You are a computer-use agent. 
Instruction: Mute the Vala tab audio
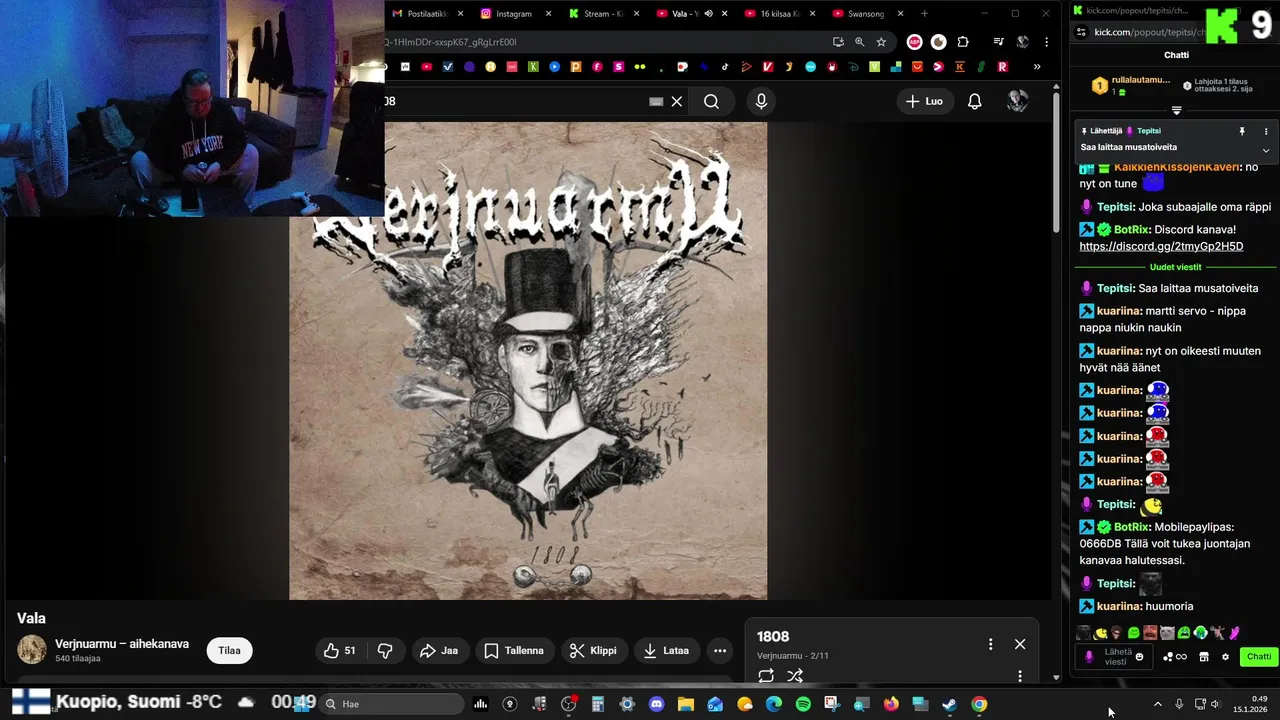click(x=708, y=14)
